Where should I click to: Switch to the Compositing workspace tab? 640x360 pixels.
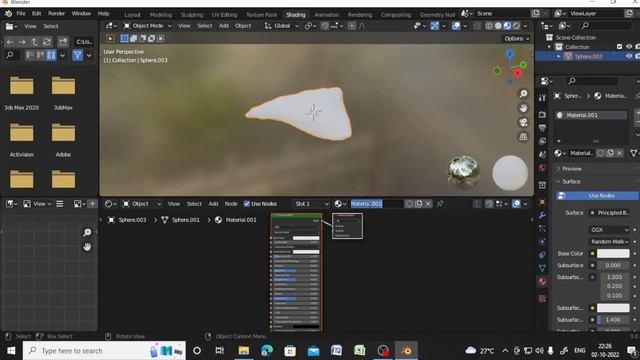pyautogui.click(x=396, y=15)
